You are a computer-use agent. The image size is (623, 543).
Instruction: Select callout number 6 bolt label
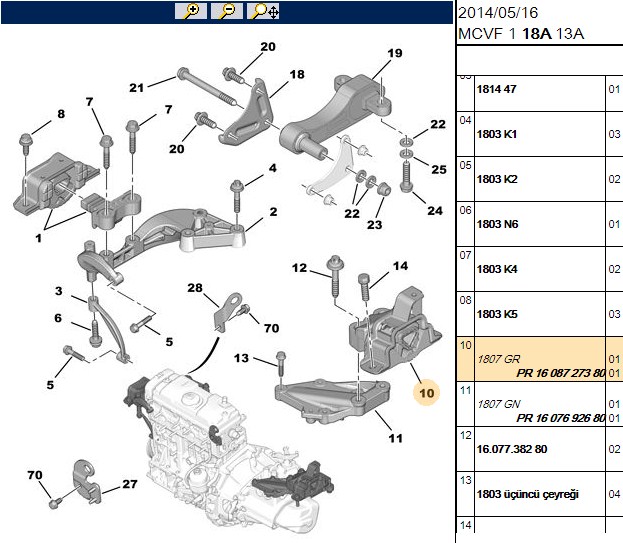pyautogui.click(x=58, y=318)
